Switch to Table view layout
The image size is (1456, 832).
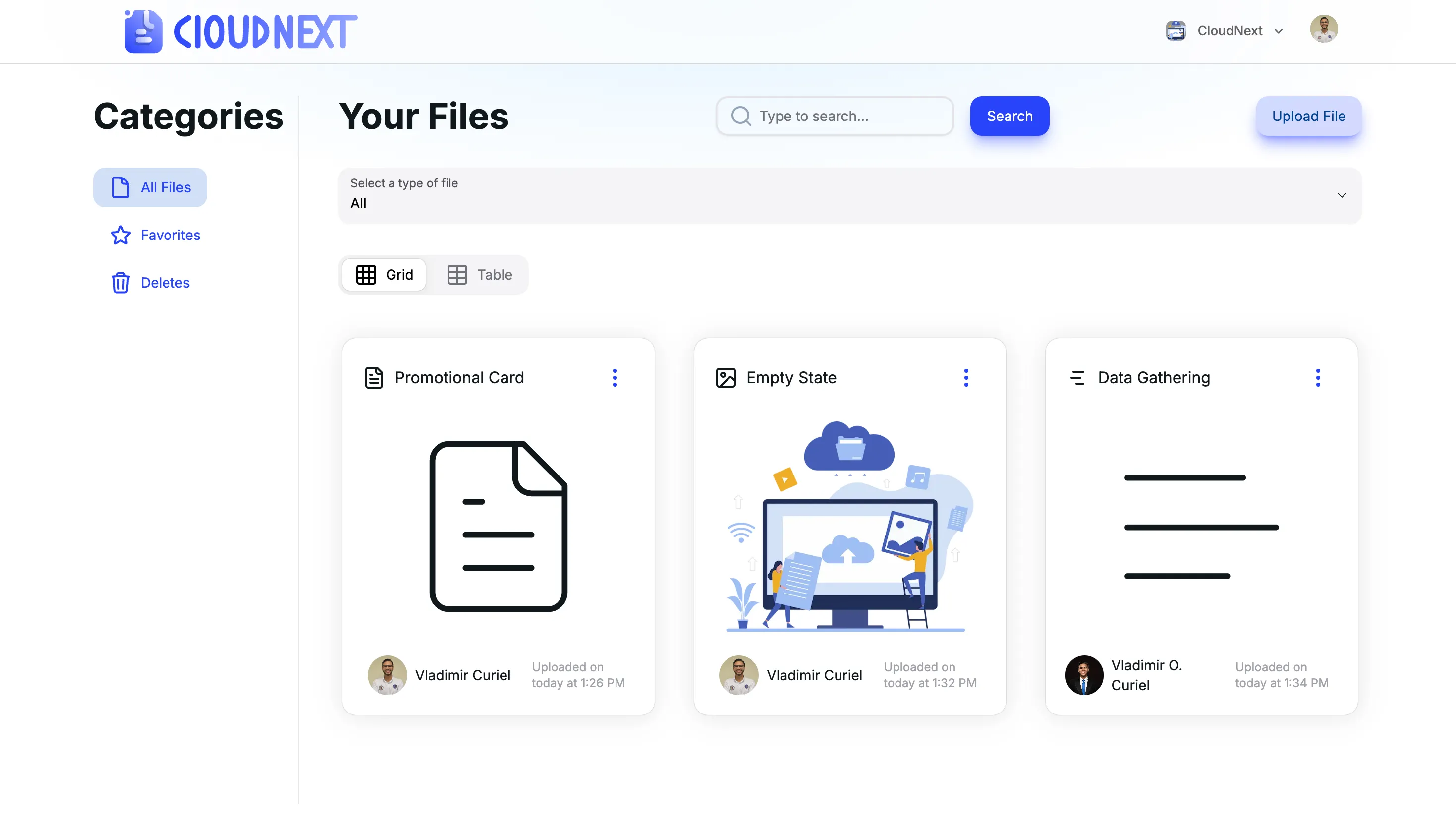tap(480, 274)
